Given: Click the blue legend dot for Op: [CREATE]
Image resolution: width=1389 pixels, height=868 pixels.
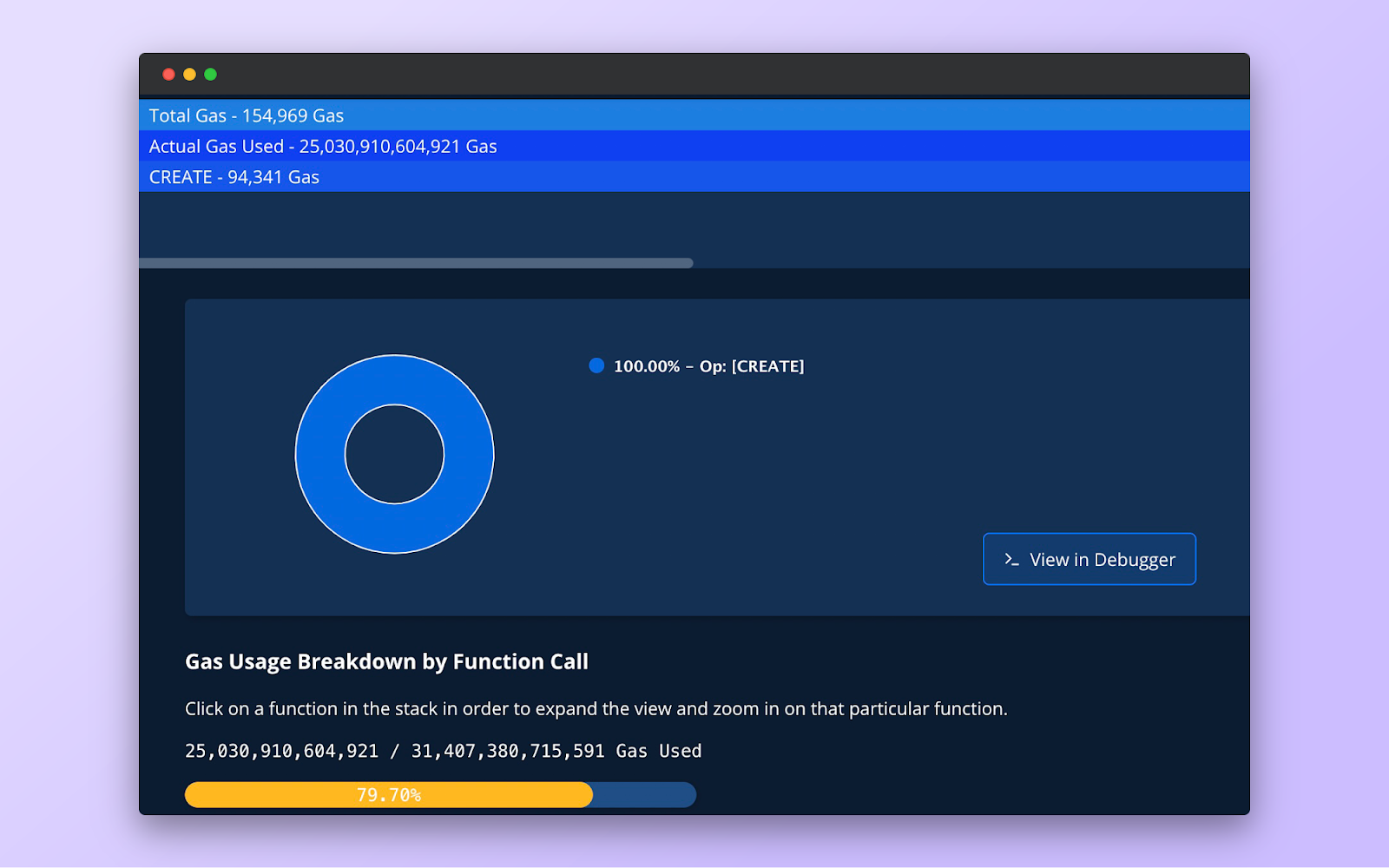Looking at the screenshot, I should pyautogui.click(x=596, y=365).
